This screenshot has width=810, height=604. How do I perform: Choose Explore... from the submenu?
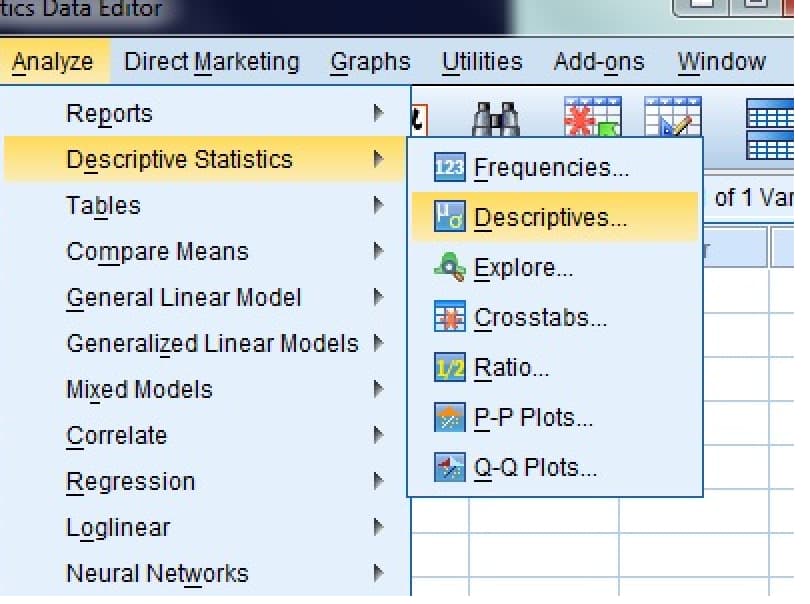[555, 267]
